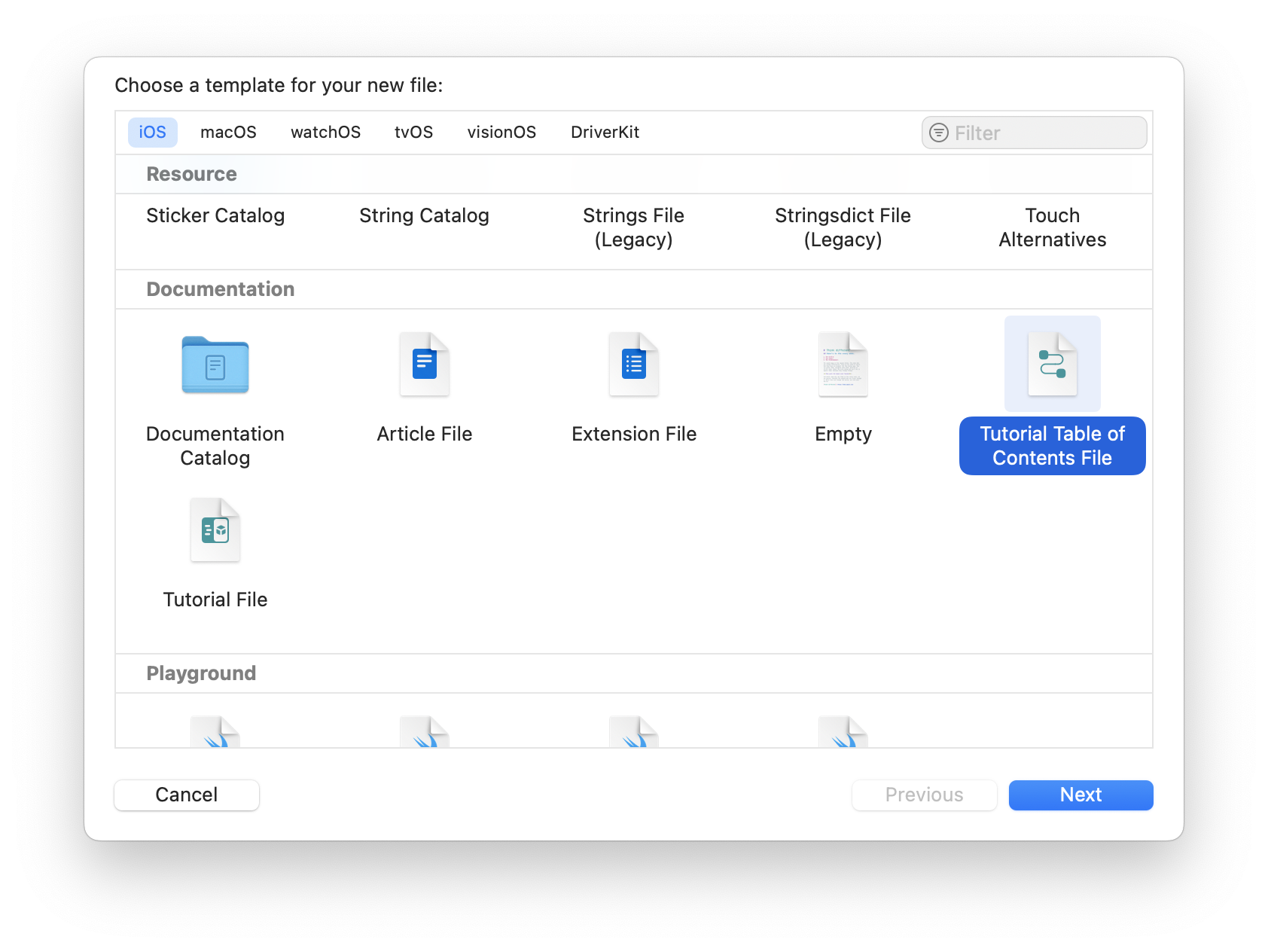The height and width of the screenshot is (952, 1268).
Task: Switch to the visionOS tab
Action: [501, 133]
